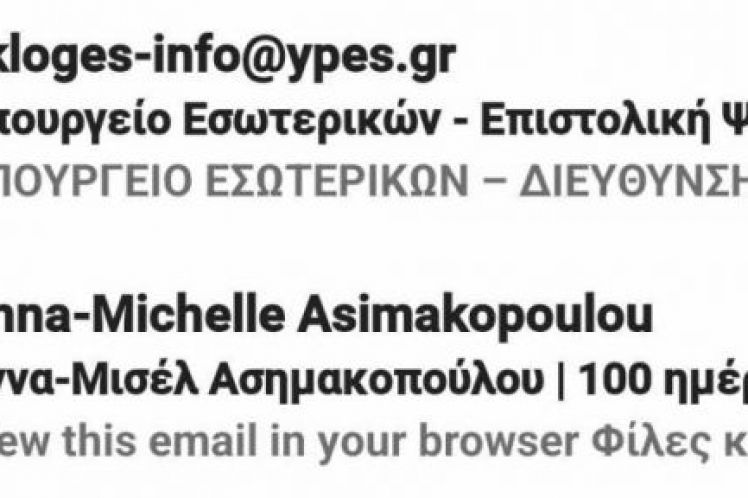This screenshot has height=498, width=748.
Task: Select the ΥΠΟΥΡΓΕΙΟ ΕΣΩΤΕΡΙΚΩΝ preview text
Action: [374, 181]
